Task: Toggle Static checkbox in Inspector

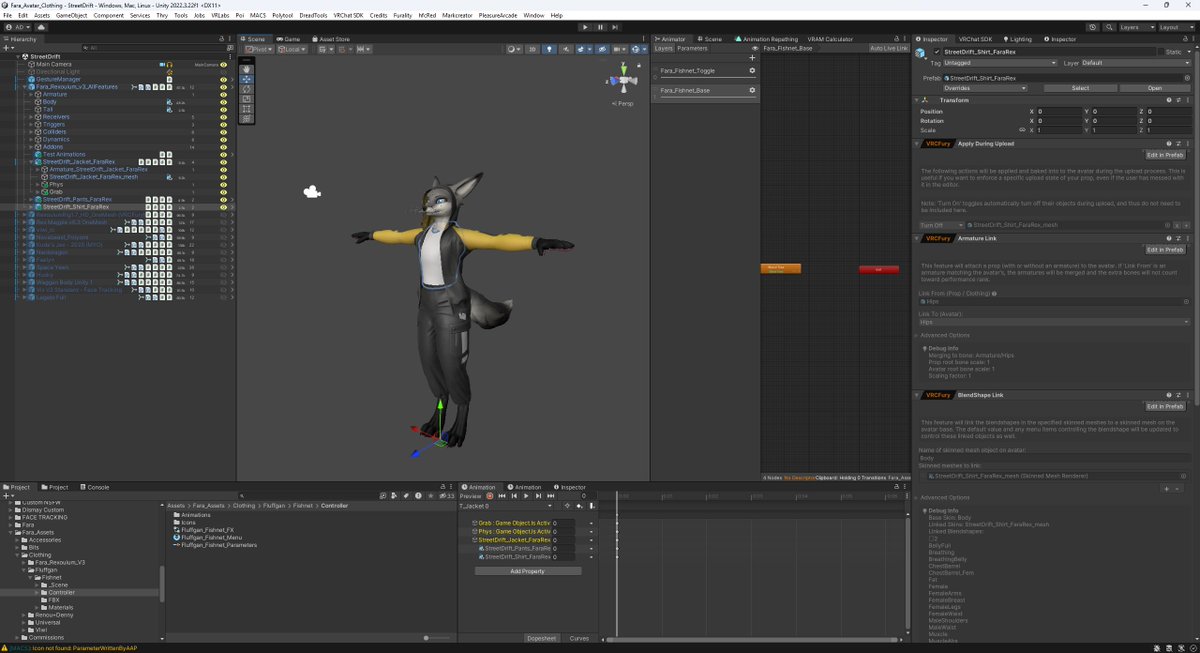Action: 1162,51
